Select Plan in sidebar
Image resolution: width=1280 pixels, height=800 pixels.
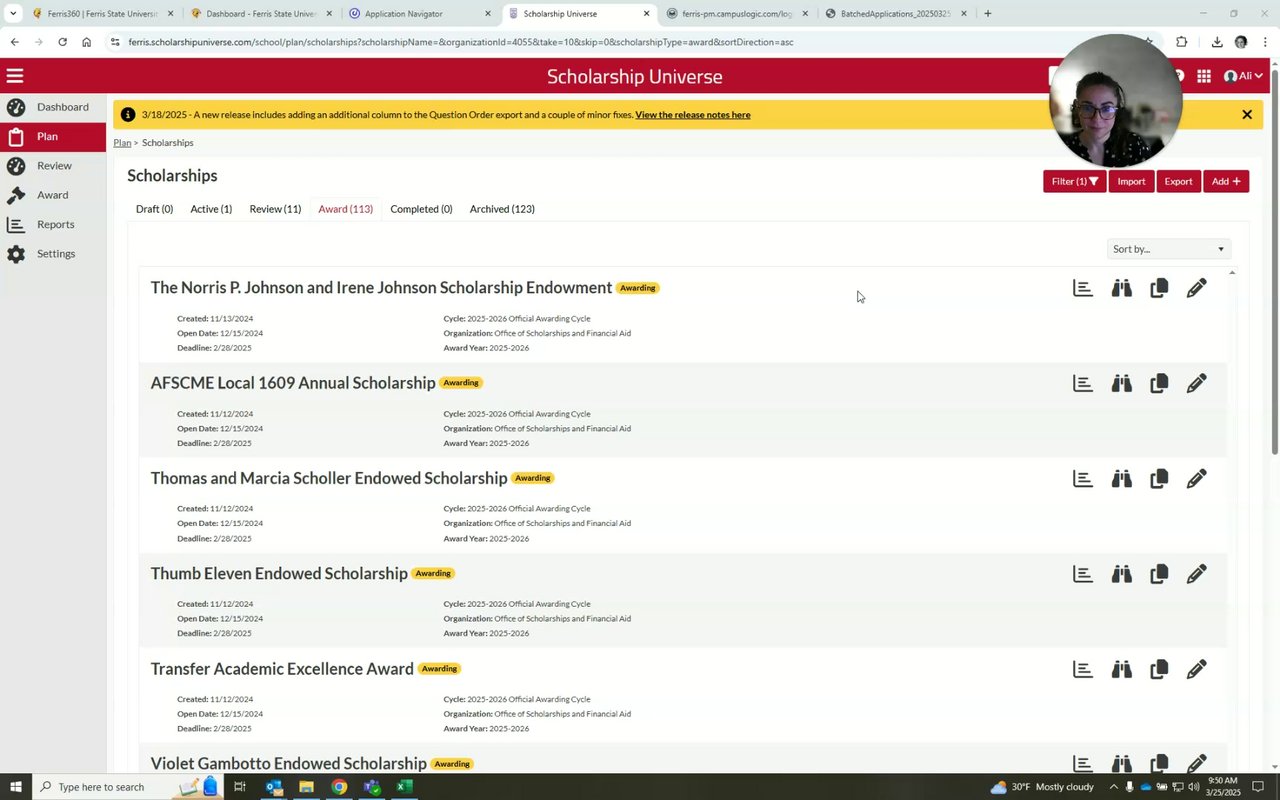coord(53,136)
